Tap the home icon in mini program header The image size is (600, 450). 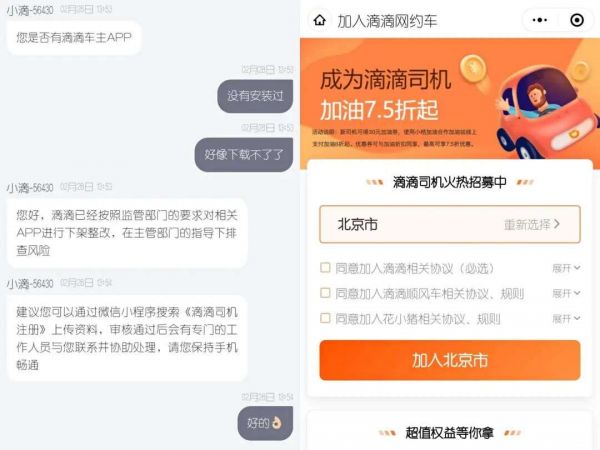pos(320,20)
